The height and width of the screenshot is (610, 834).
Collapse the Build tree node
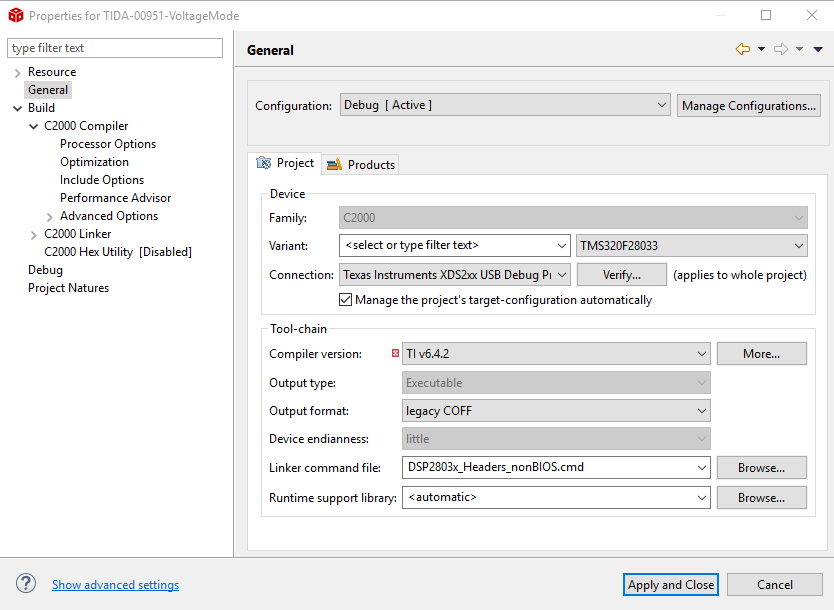tap(18, 108)
